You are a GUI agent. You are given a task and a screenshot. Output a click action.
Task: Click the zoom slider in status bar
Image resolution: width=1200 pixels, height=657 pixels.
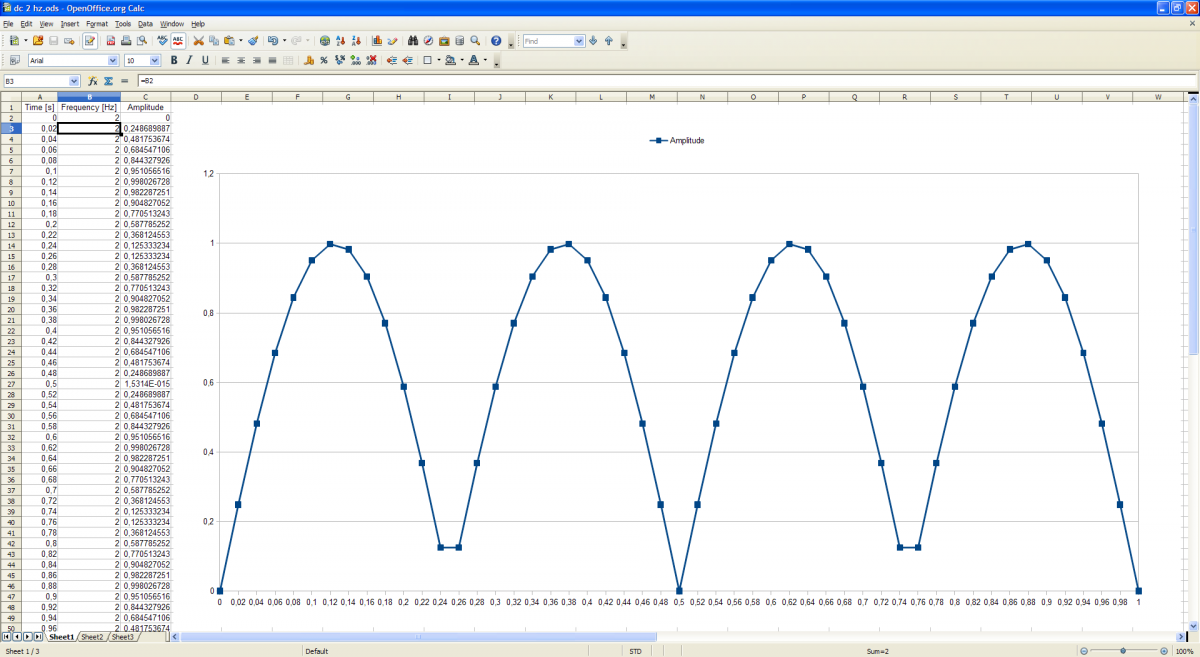1124,651
